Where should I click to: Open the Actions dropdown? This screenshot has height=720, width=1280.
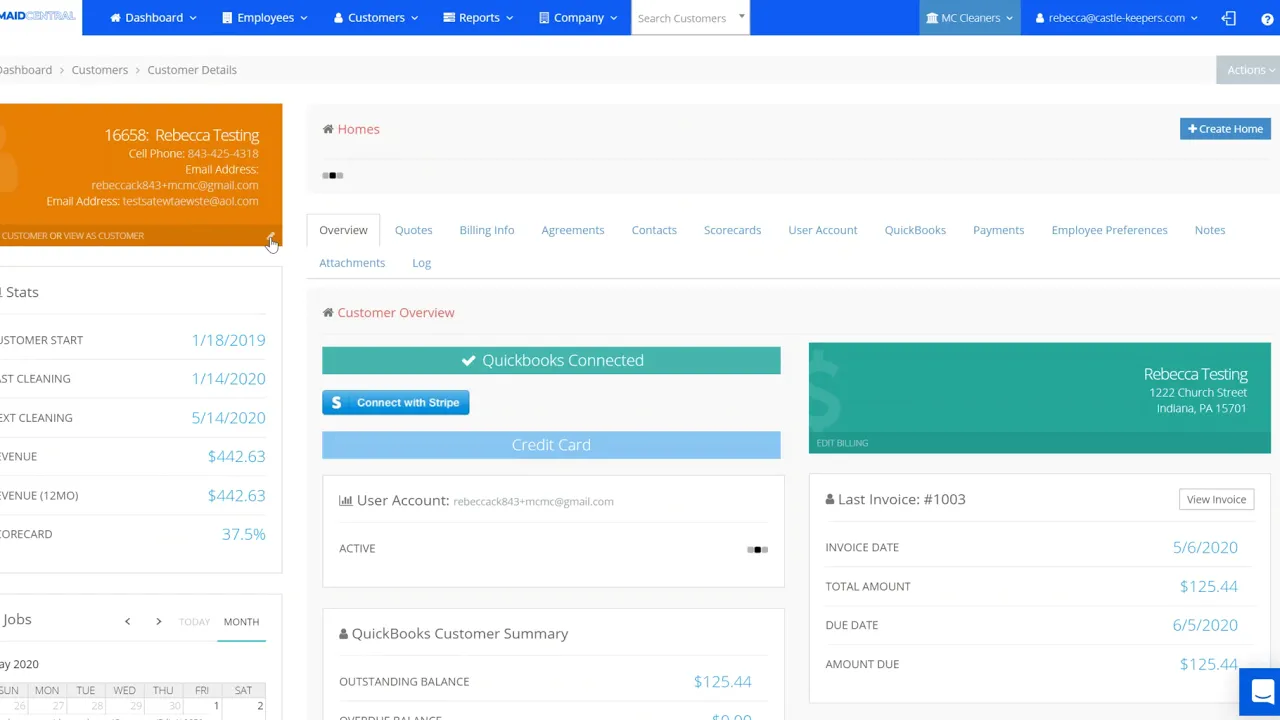(x=1249, y=70)
